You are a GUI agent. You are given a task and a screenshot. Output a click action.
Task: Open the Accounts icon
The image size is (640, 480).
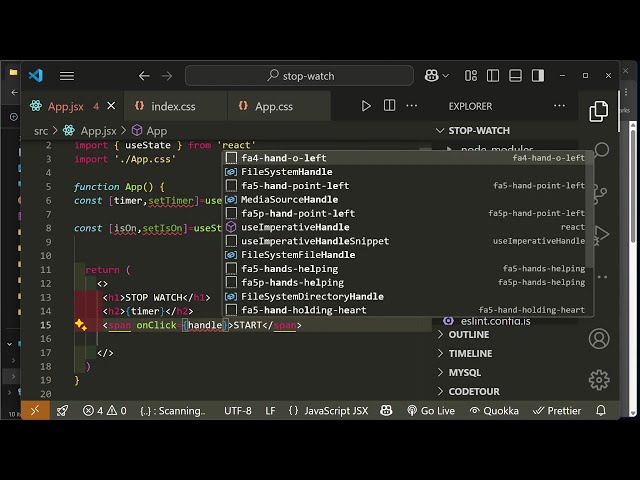coord(599,339)
